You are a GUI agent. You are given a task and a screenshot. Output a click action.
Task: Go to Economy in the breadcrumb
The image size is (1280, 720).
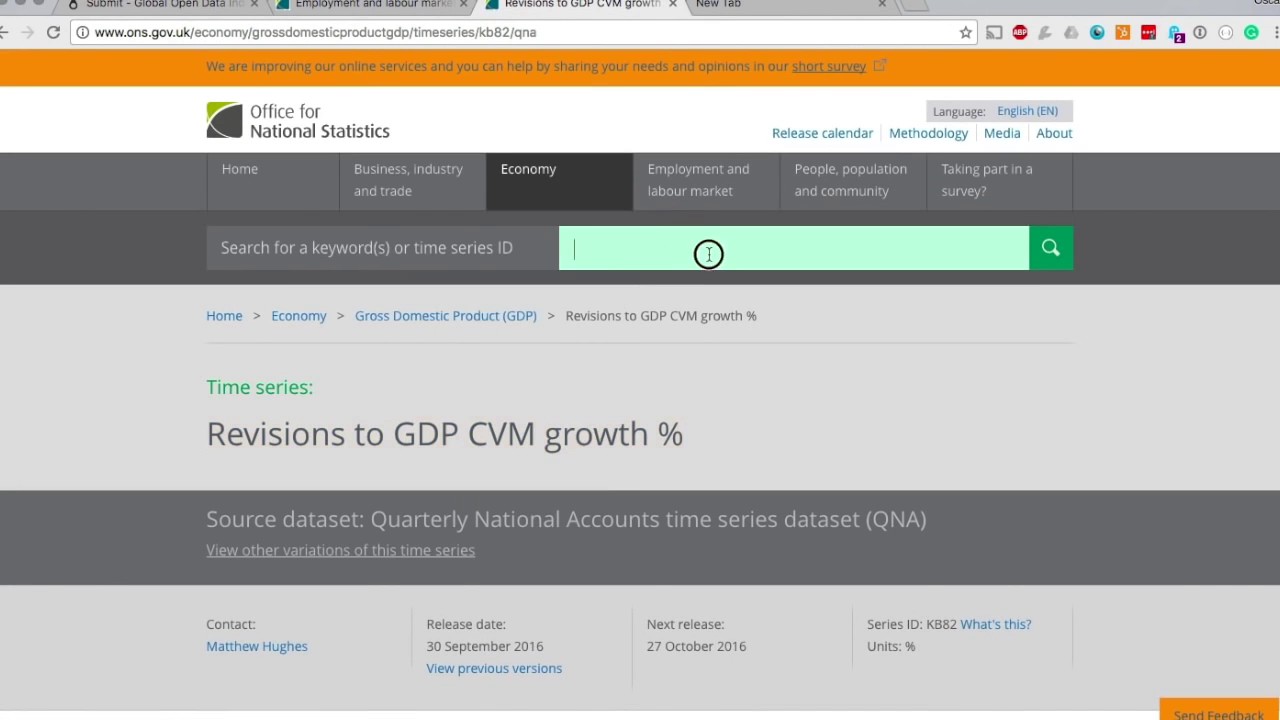coord(299,316)
